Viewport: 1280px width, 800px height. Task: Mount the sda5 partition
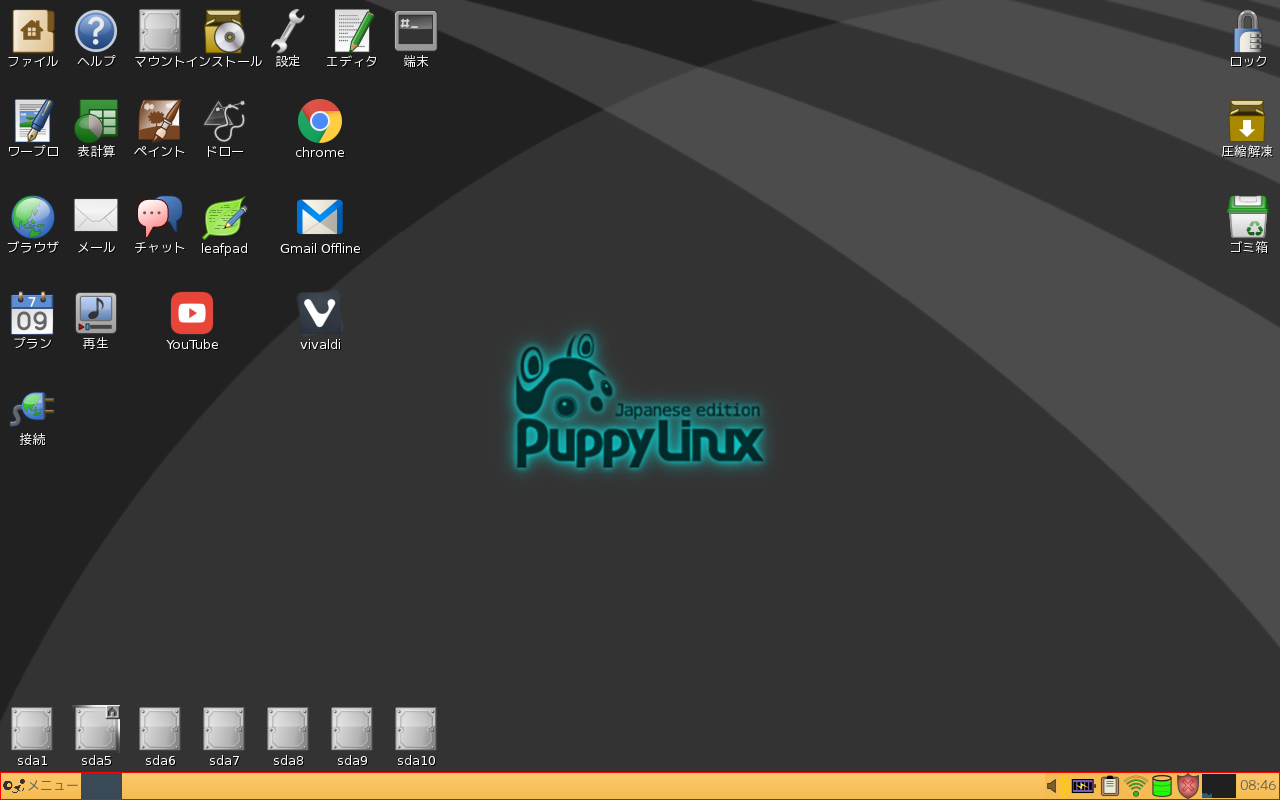click(x=96, y=729)
